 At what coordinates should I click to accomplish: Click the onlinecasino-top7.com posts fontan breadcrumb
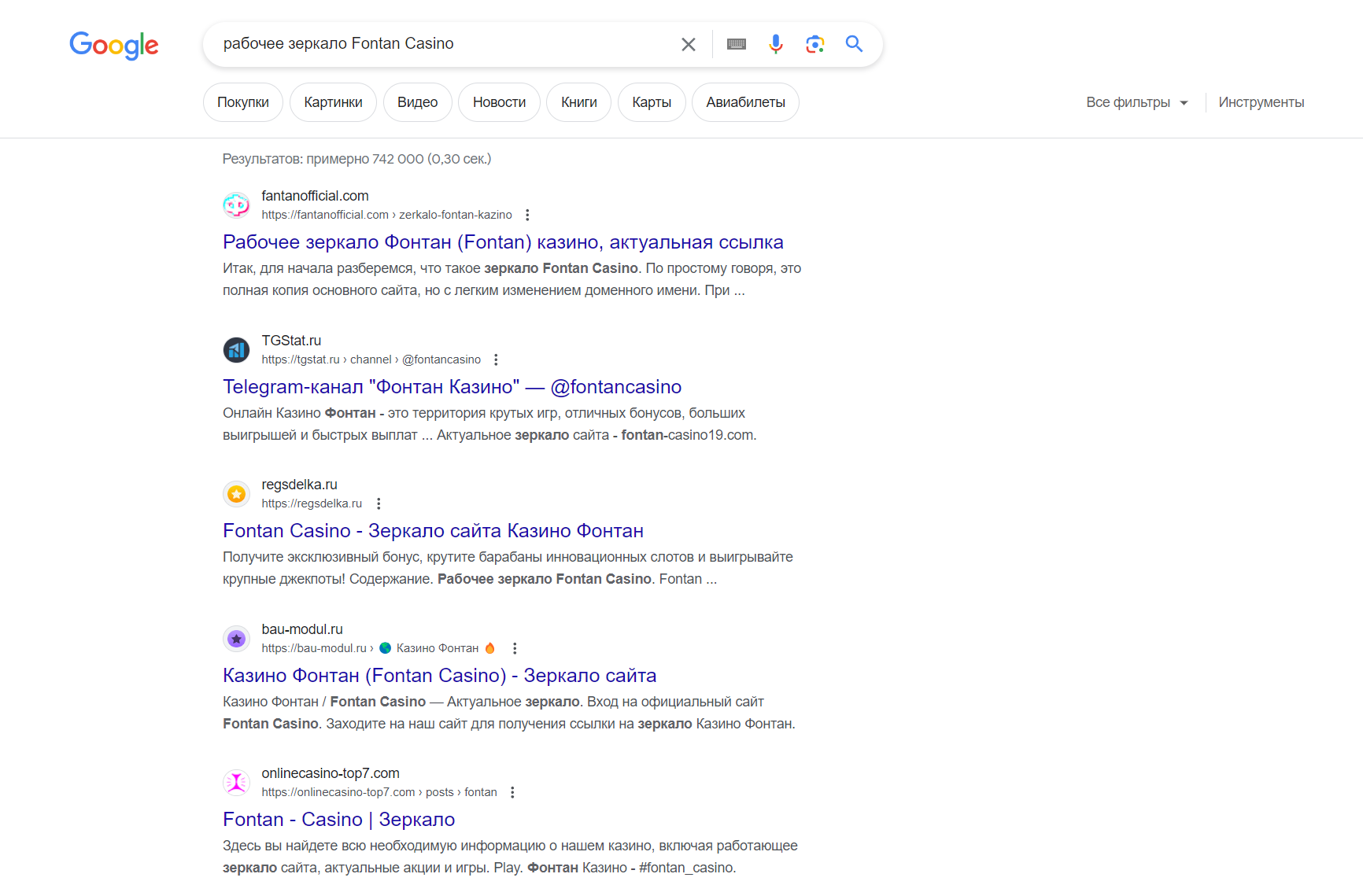tap(379, 792)
